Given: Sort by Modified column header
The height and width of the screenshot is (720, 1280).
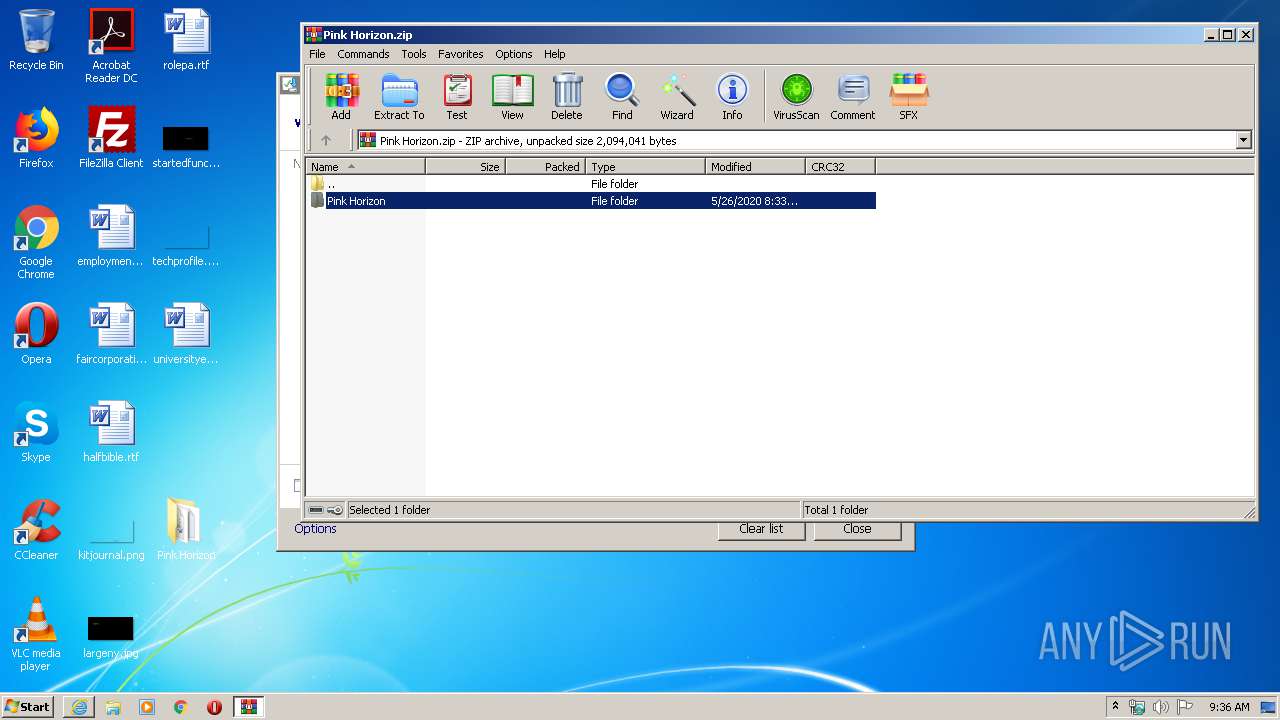Looking at the screenshot, I should (x=756, y=167).
